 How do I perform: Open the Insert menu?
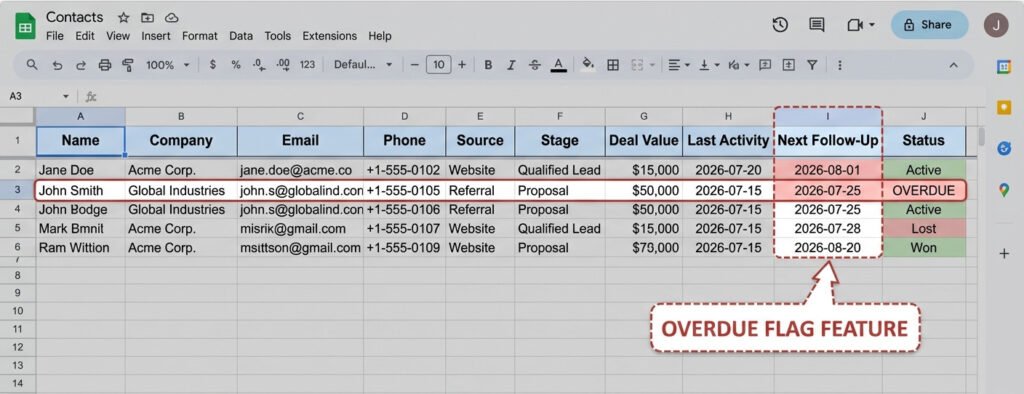[156, 36]
